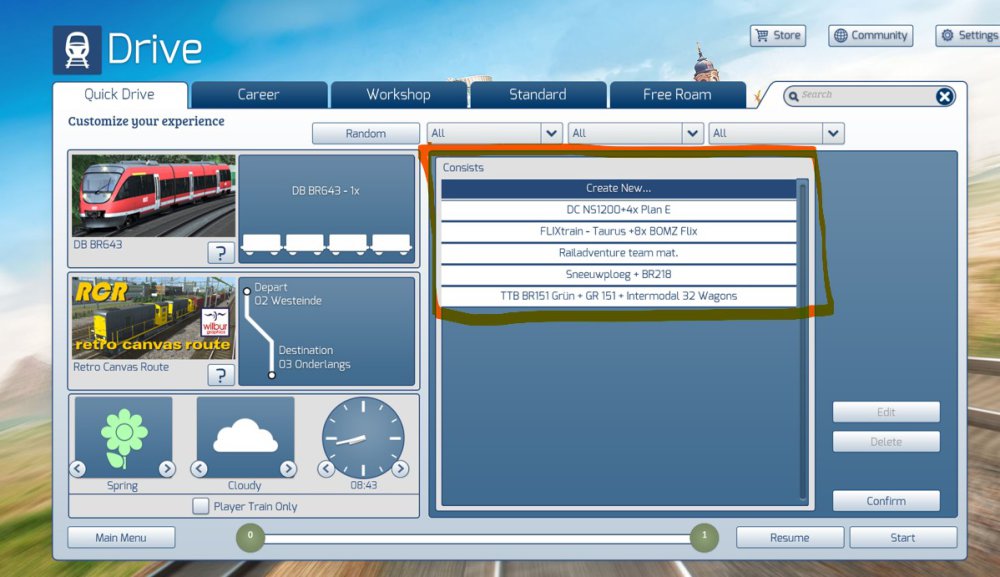Expand the third All filter dropdown
This screenshot has width=1000, height=577.
coord(833,133)
